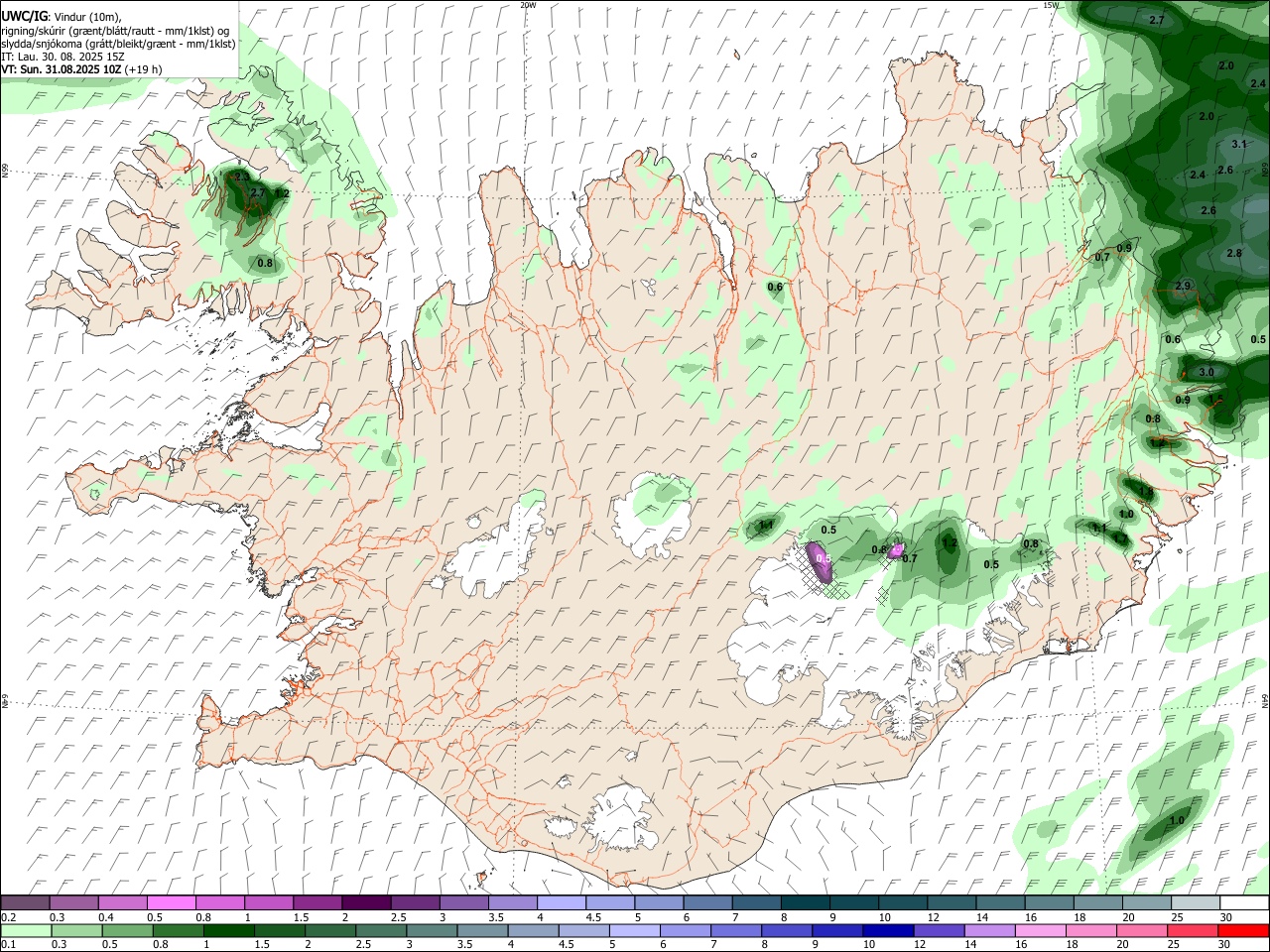Pick the 2–2.5 swatch in the lower legend

(330, 931)
